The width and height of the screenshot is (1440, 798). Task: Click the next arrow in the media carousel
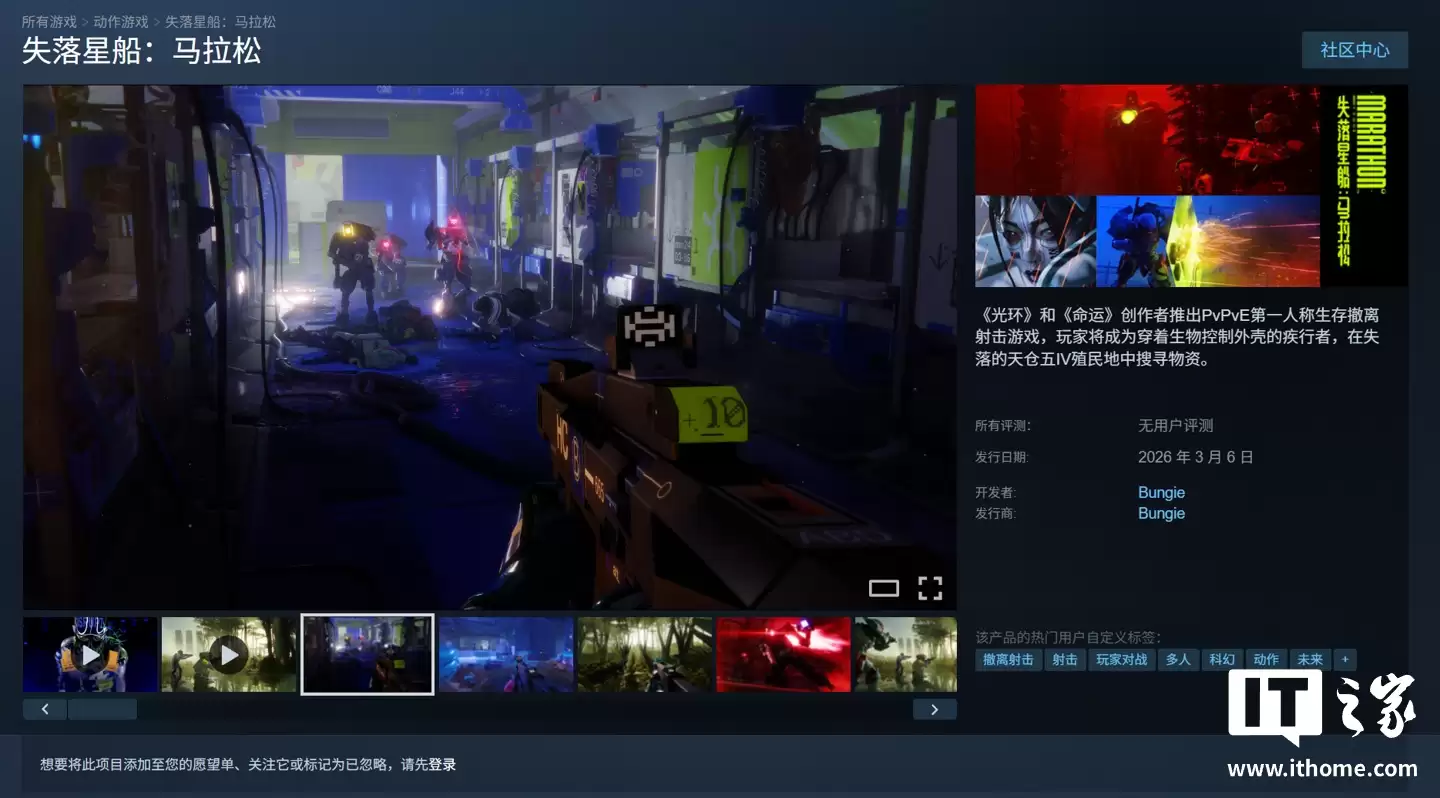pos(934,709)
